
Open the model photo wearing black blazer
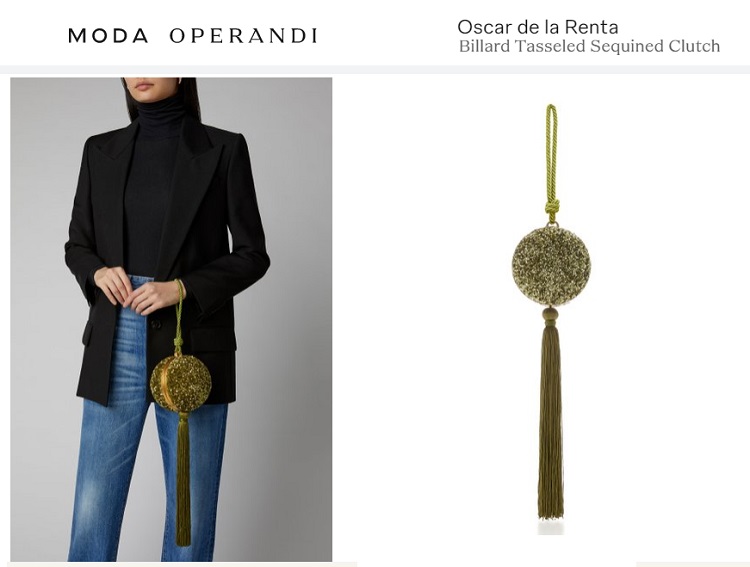[171, 319]
